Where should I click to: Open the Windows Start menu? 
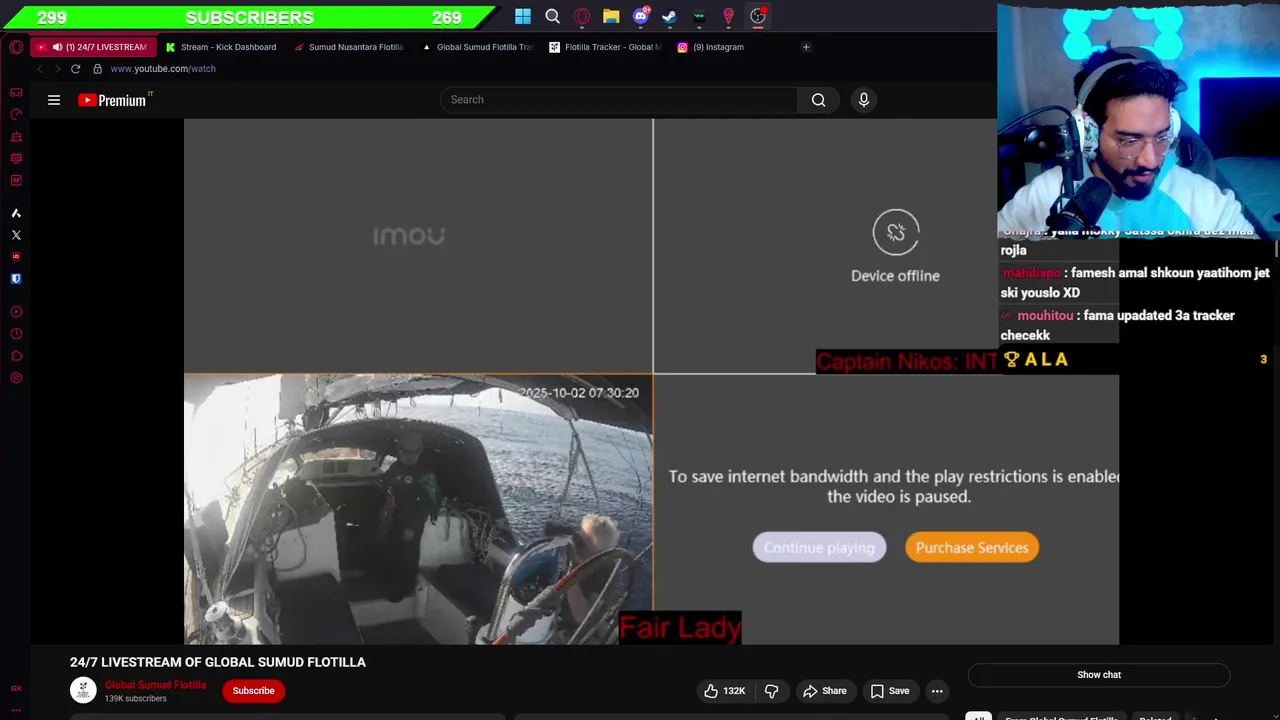click(x=523, y=16)
